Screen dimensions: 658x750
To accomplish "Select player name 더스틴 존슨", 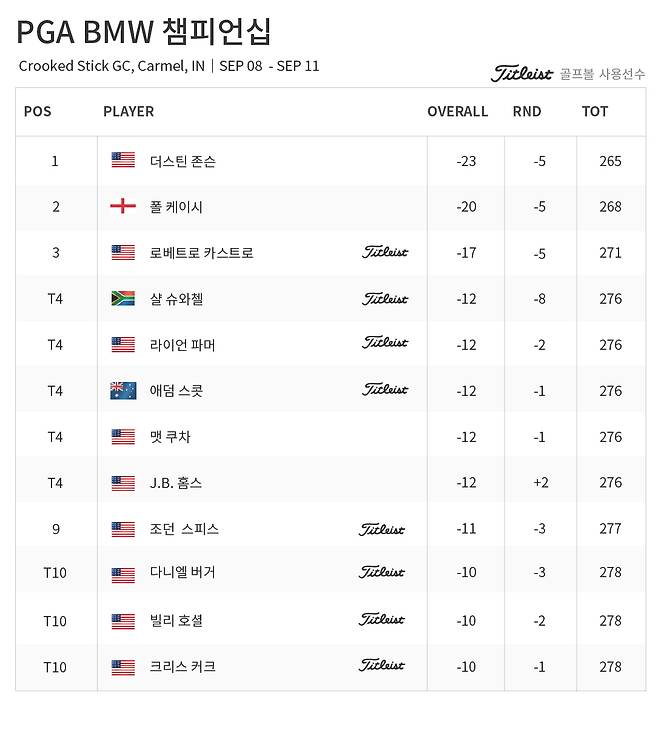I will pyautogui.click(x=182, y=161).
